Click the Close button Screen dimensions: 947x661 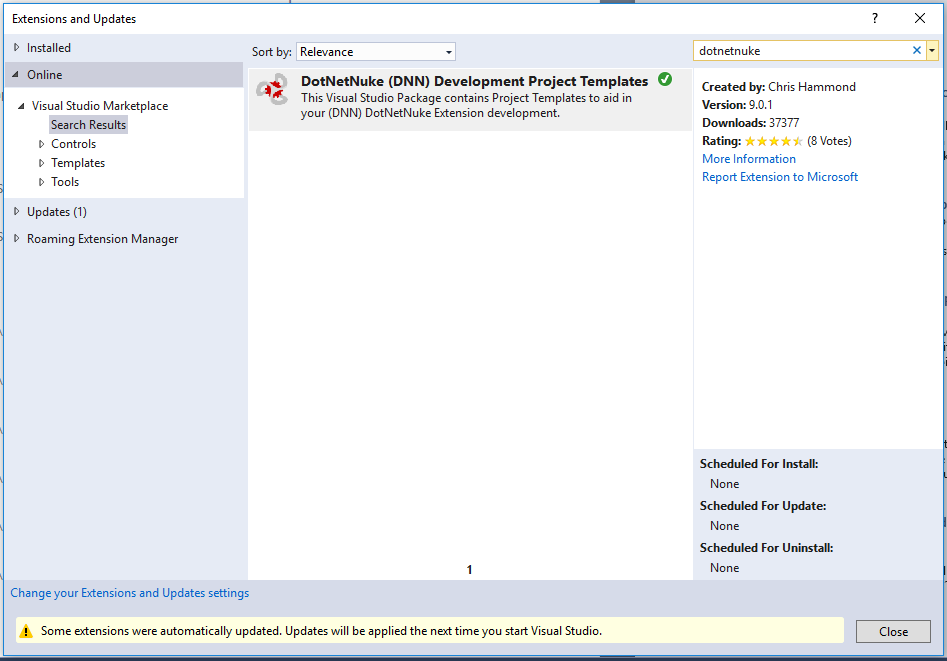pyautogui.click(x=893, y=631)
